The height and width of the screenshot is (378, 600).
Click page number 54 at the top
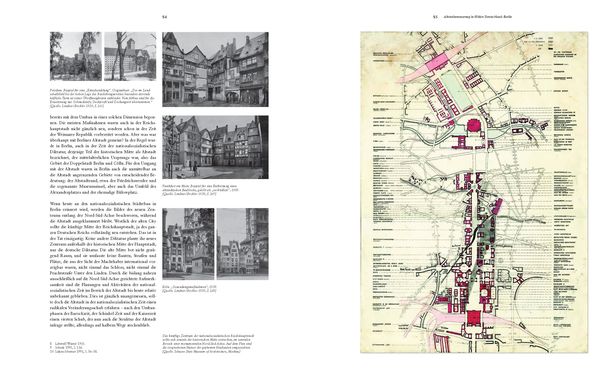click(165, 17)
